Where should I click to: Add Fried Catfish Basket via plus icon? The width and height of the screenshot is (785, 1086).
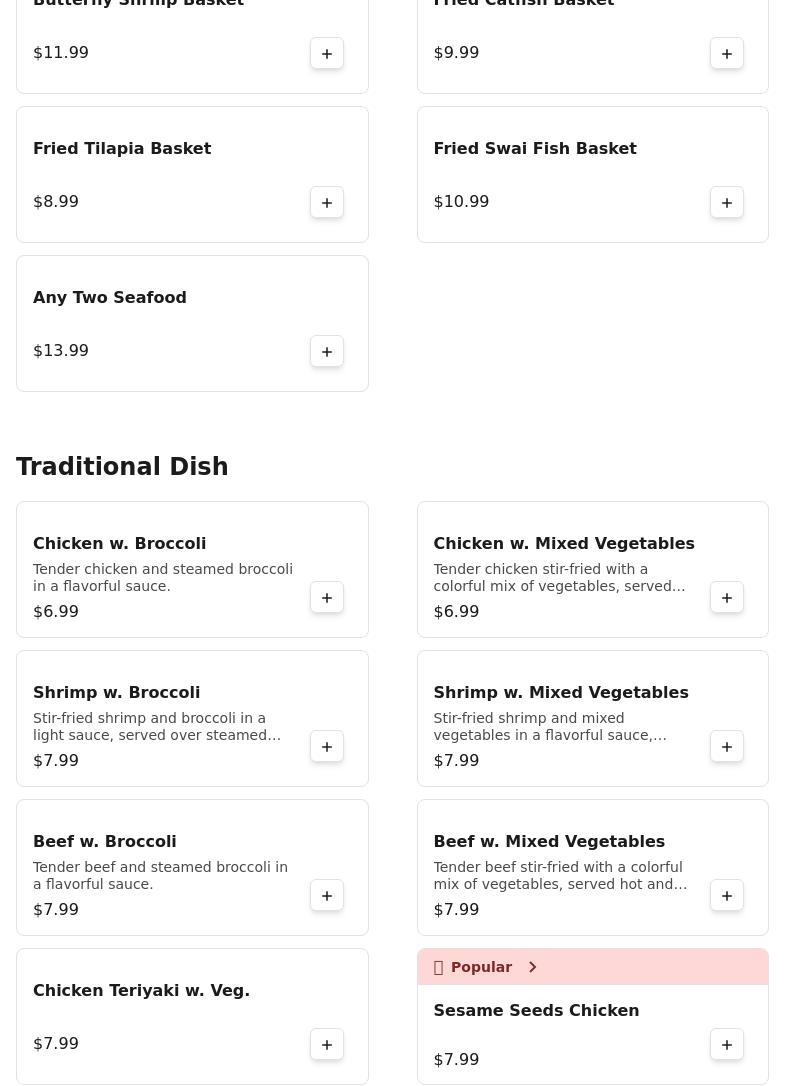pos(727,53)
